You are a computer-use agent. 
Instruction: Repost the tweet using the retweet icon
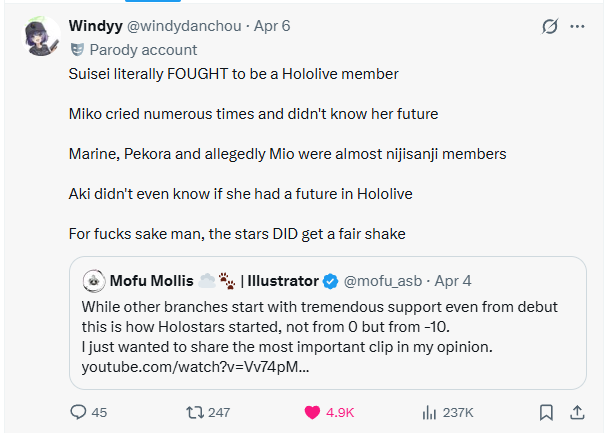coord(195,412)
